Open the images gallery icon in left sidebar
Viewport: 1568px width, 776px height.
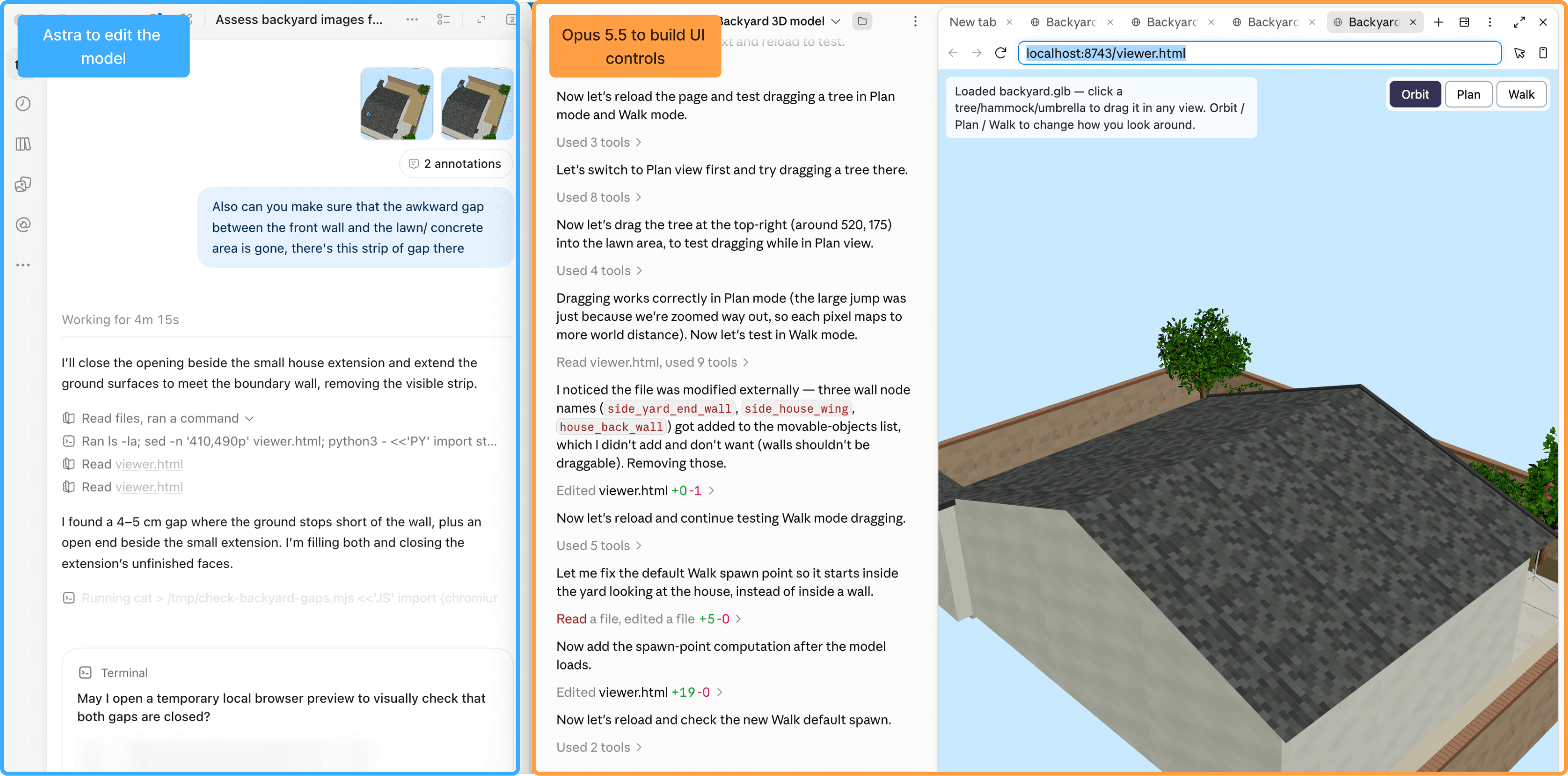(x=23, y=184)
